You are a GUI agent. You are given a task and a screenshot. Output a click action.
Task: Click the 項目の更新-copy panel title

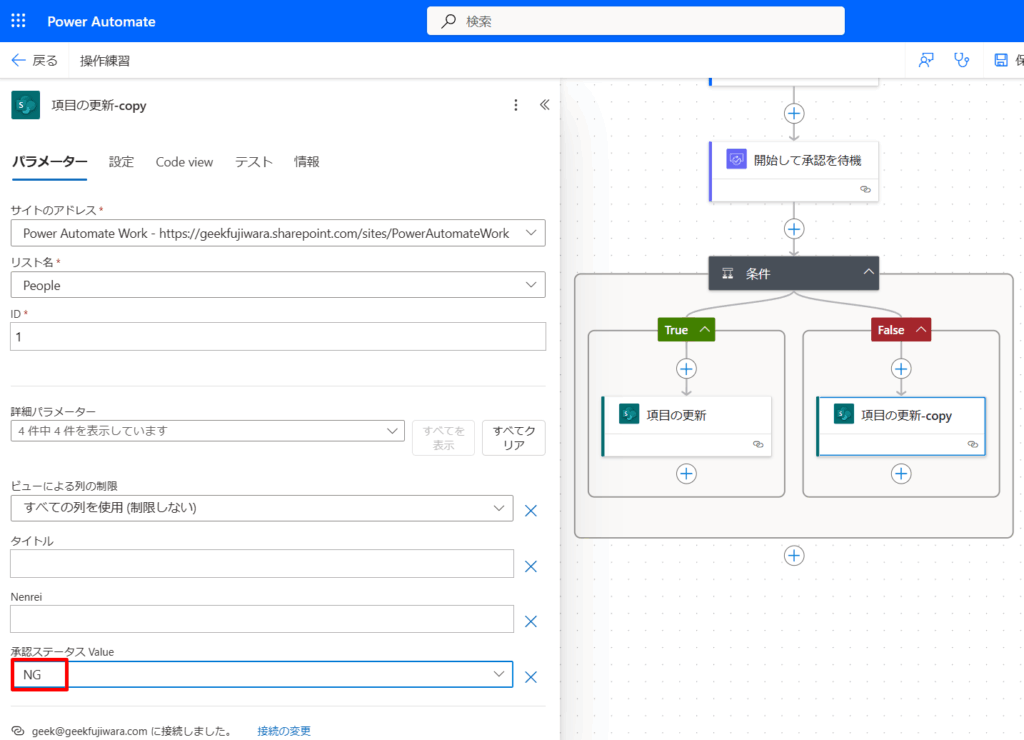(x=99, y=105)
